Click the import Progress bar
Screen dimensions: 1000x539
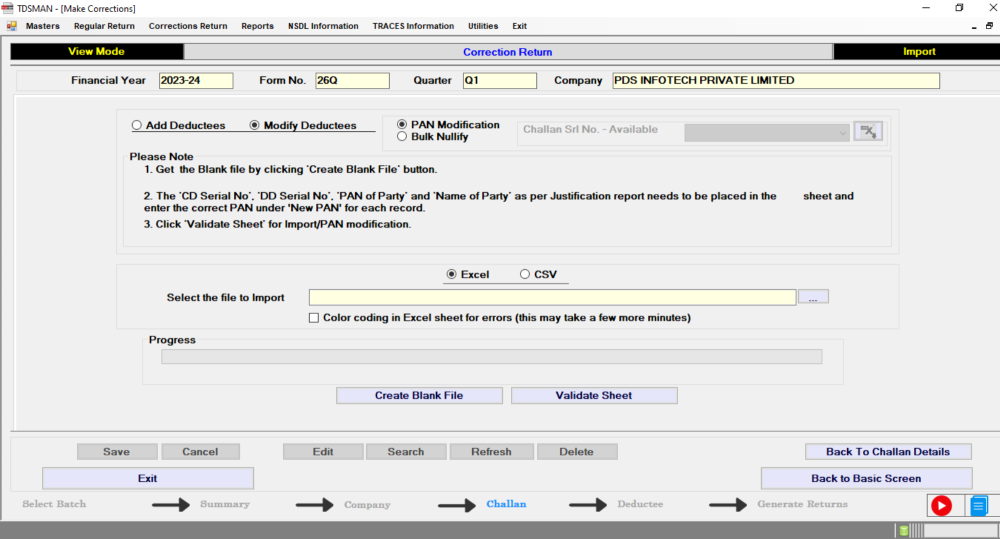coord(492,357)
